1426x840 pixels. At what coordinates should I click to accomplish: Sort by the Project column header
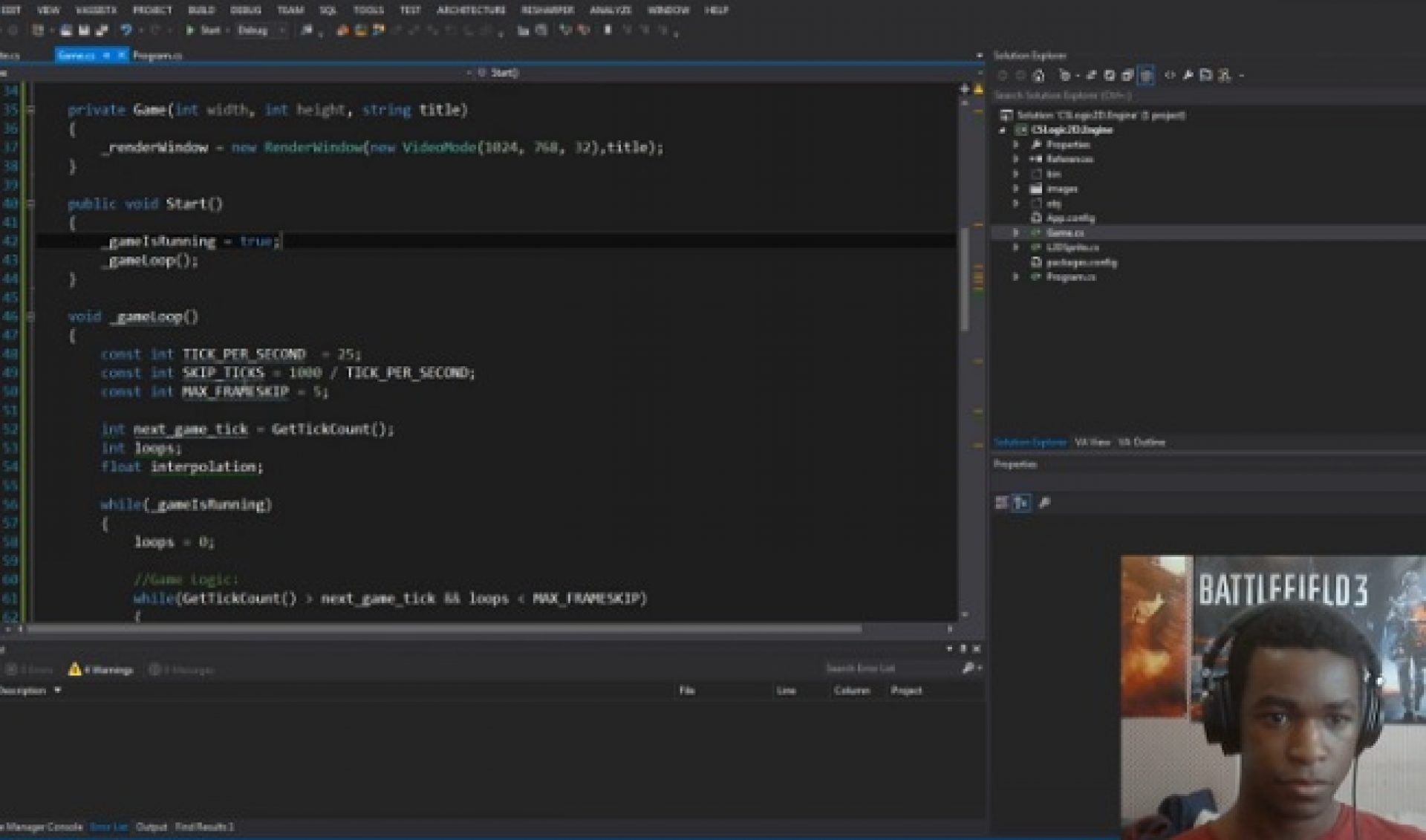pos(906,690)
